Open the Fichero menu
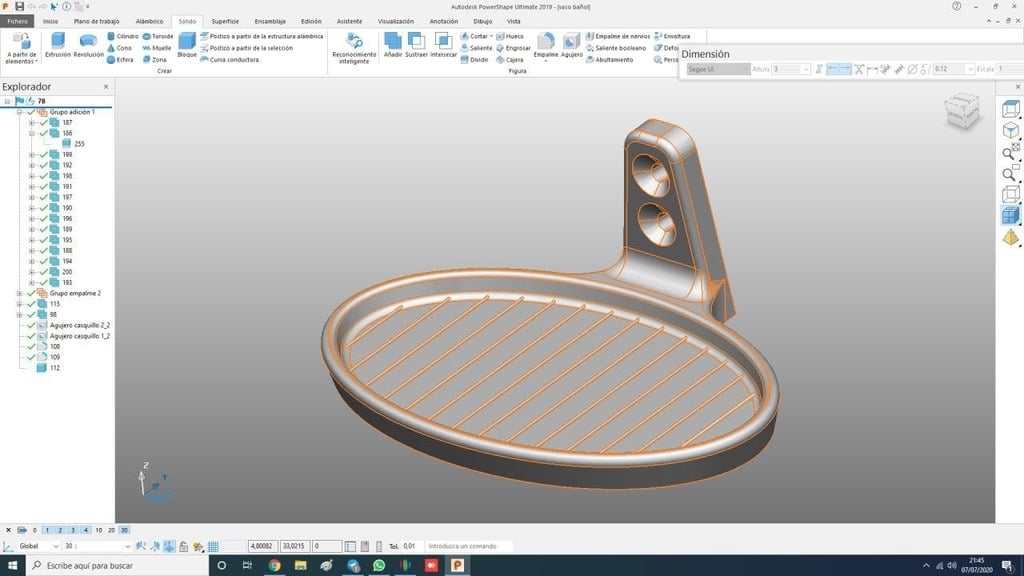Image resolution: width=1024 pixels, height=576 pixels. [18, 22]
